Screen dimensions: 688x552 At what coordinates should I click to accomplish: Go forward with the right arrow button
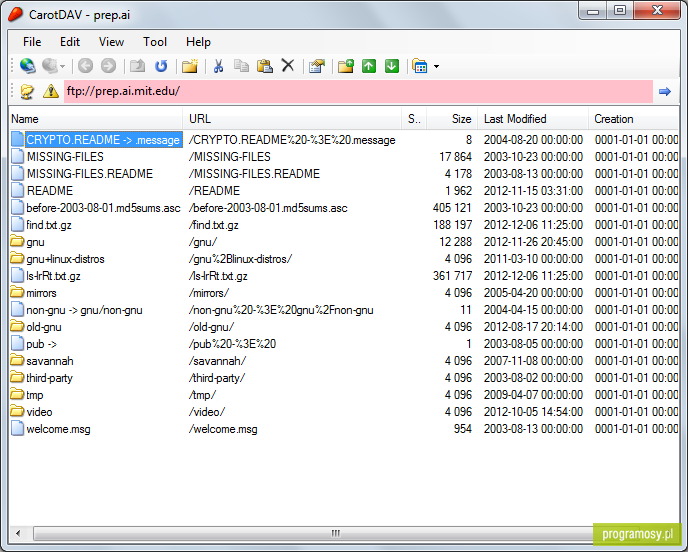pyautogui.click(x=108, y=66)
